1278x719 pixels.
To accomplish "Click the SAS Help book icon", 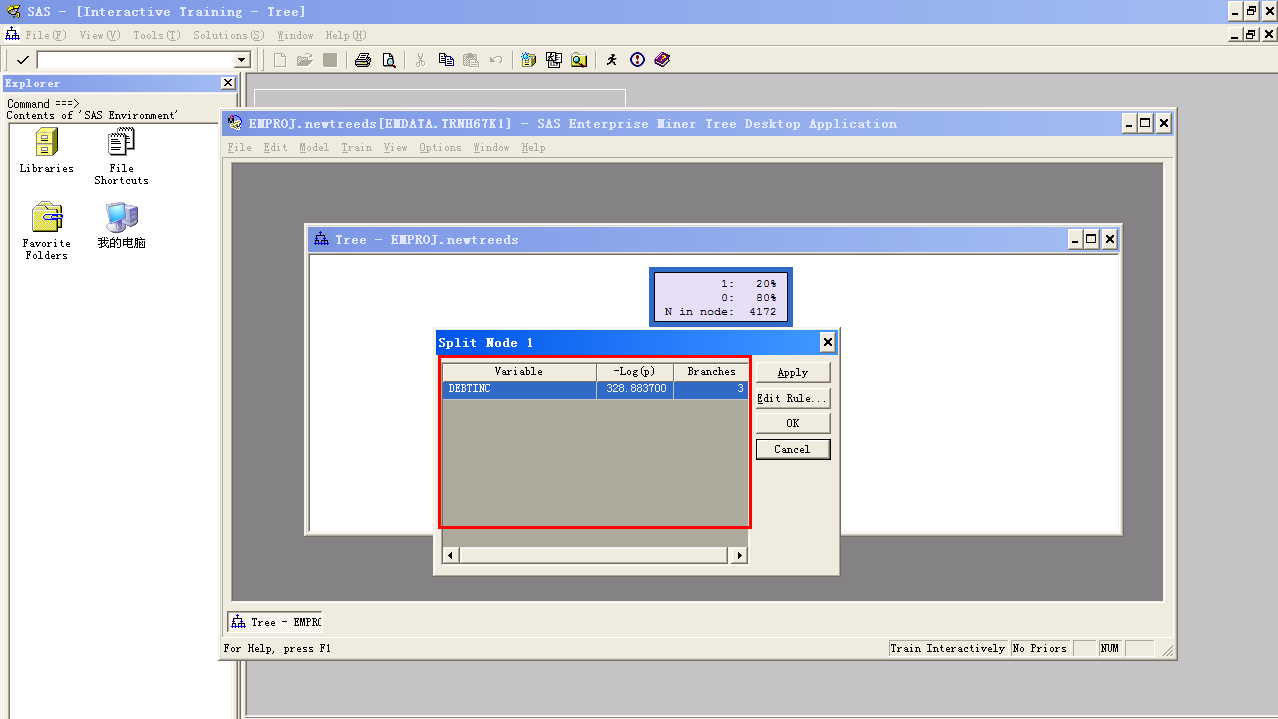I will (x=662, y=60).
